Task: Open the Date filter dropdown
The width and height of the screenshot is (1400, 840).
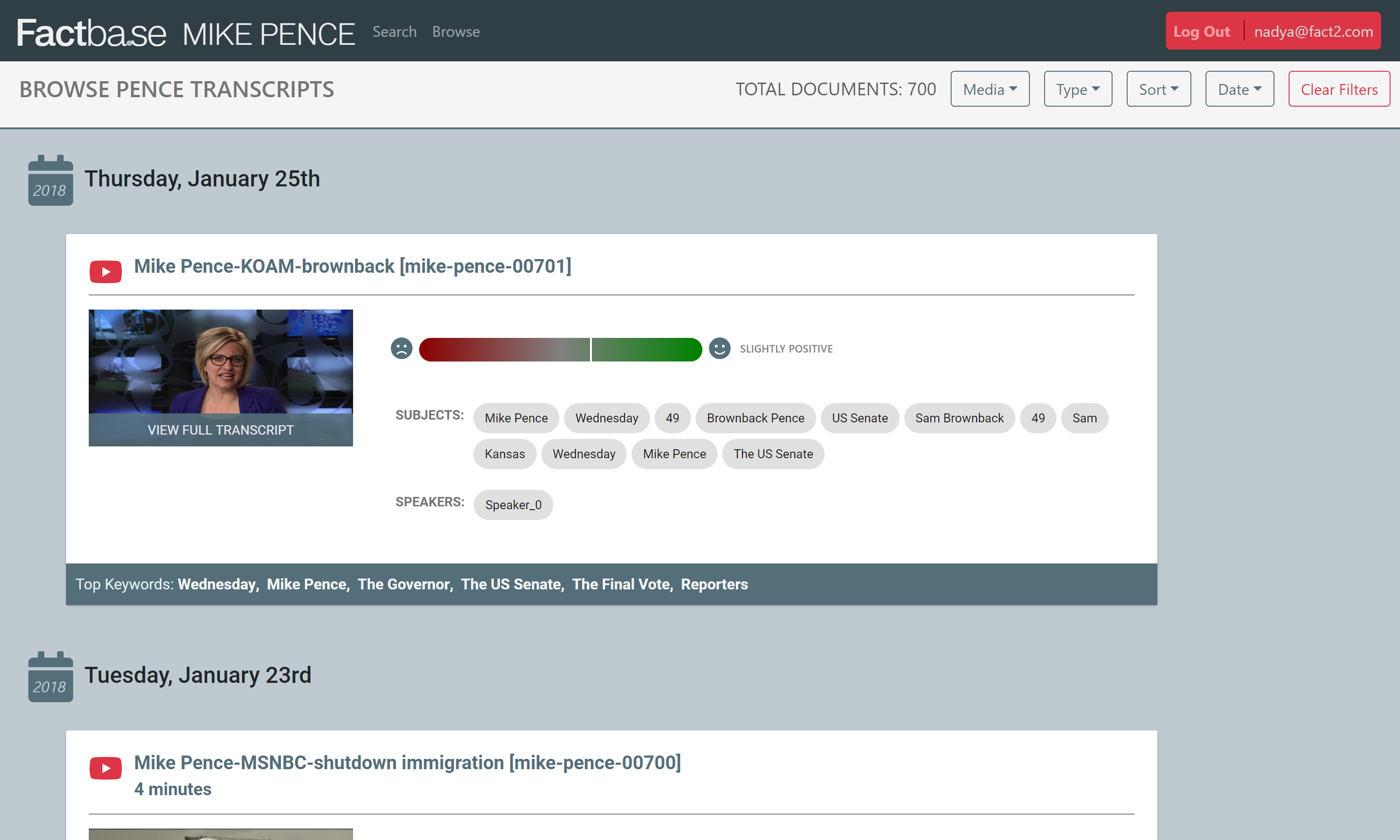Action: 1239,89
